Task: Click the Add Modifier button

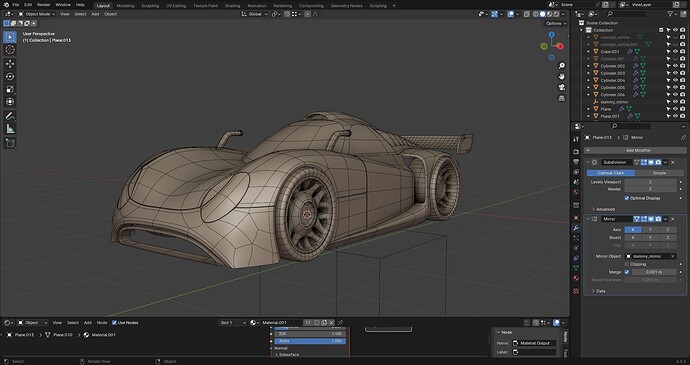Action: (635, 151)
